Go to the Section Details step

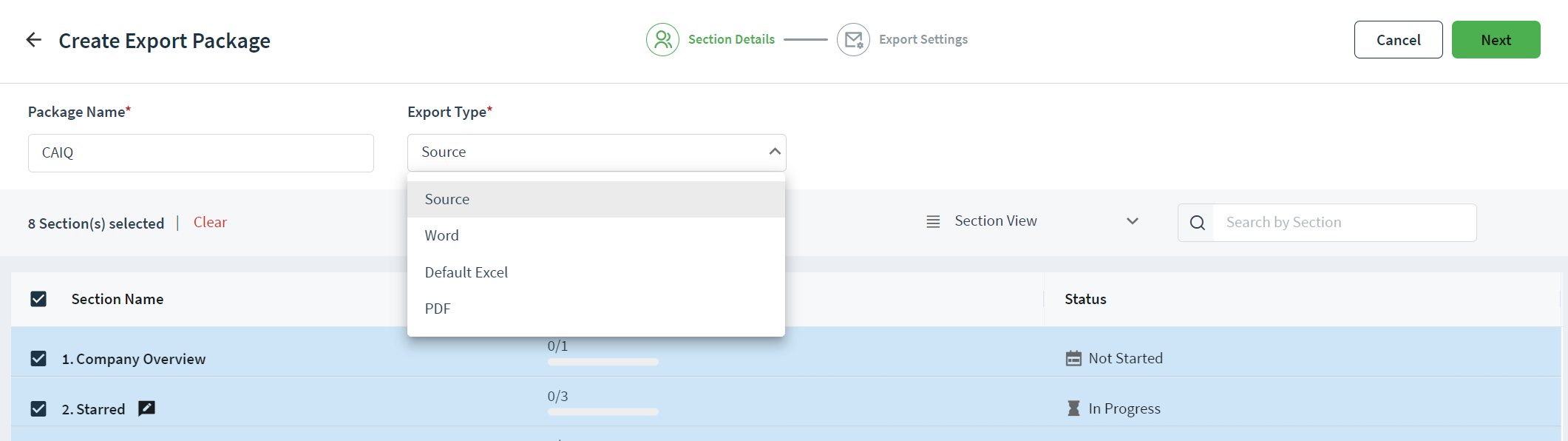(x=731, y=39)
